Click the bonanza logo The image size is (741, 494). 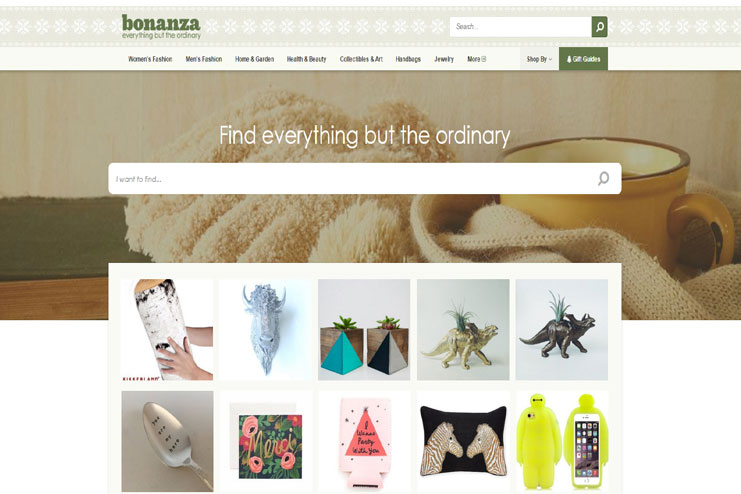161,26
